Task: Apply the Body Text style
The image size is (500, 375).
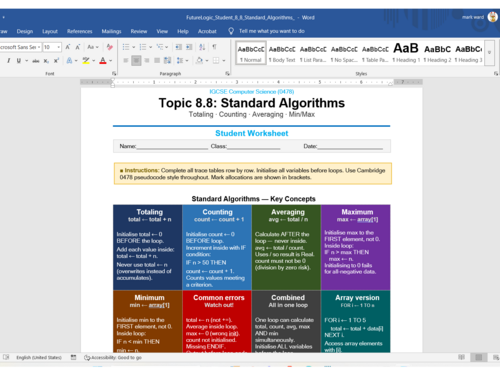Action: 282,53
